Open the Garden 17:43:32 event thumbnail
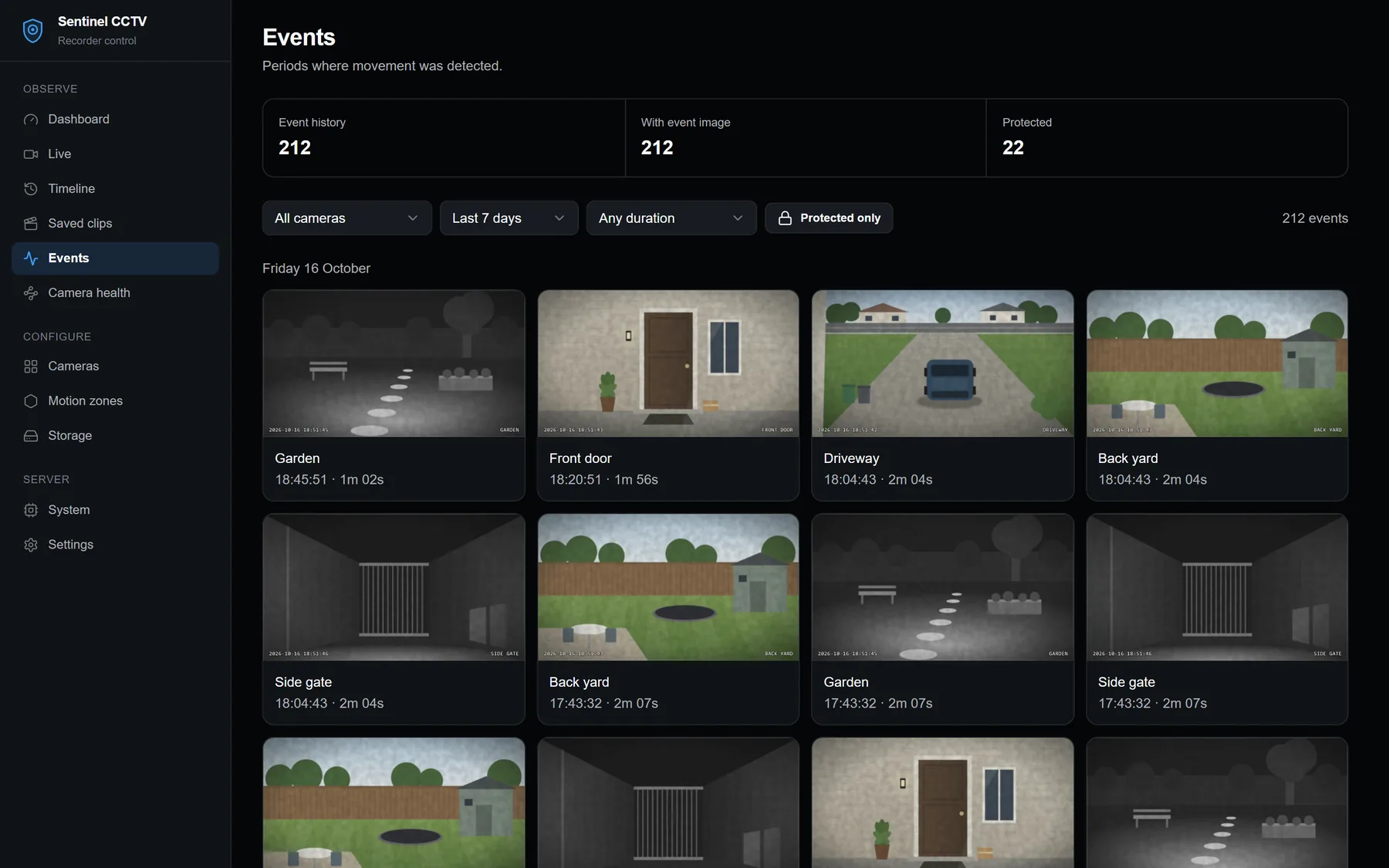This screenshot has height=868, width=1389. 943,587
